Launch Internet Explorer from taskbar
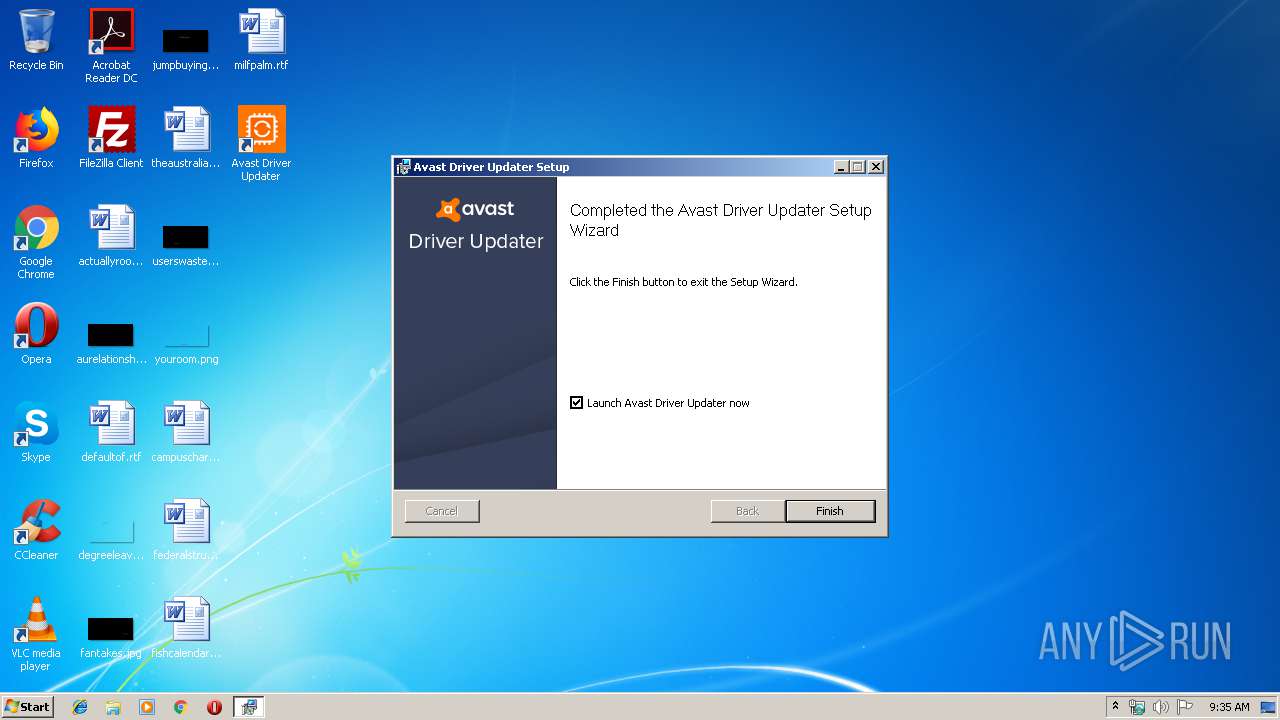The width and height of the screenshot is (1280, 720). pyautogui.click(x=80, y=707)
